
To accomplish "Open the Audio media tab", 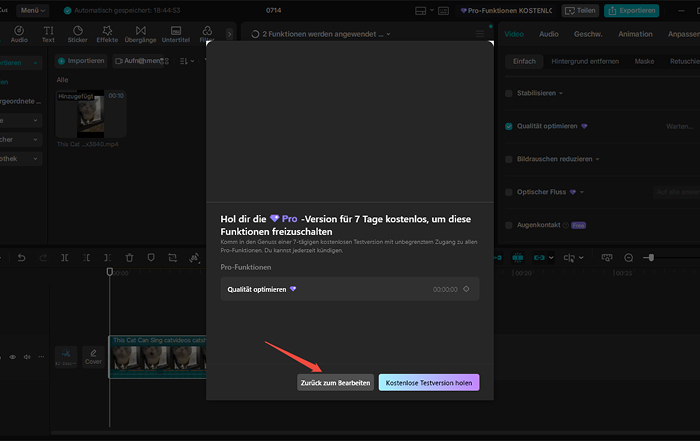I will [x=19, y=34].
